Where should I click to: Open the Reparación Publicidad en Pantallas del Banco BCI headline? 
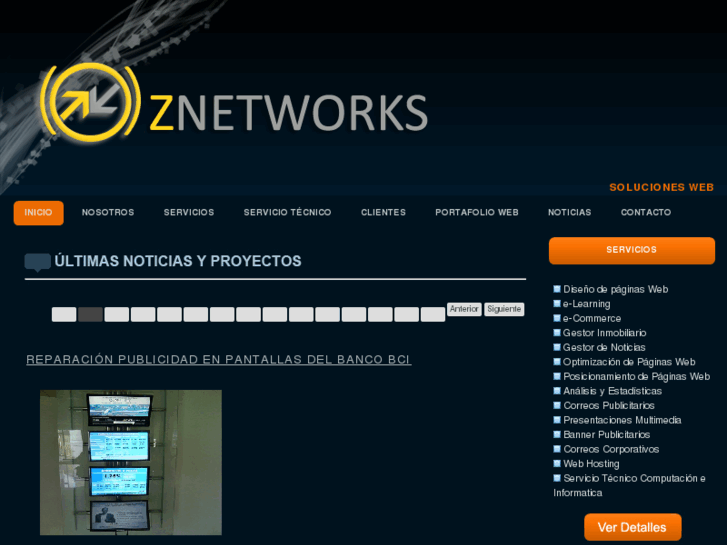click(x=218, y=359)
